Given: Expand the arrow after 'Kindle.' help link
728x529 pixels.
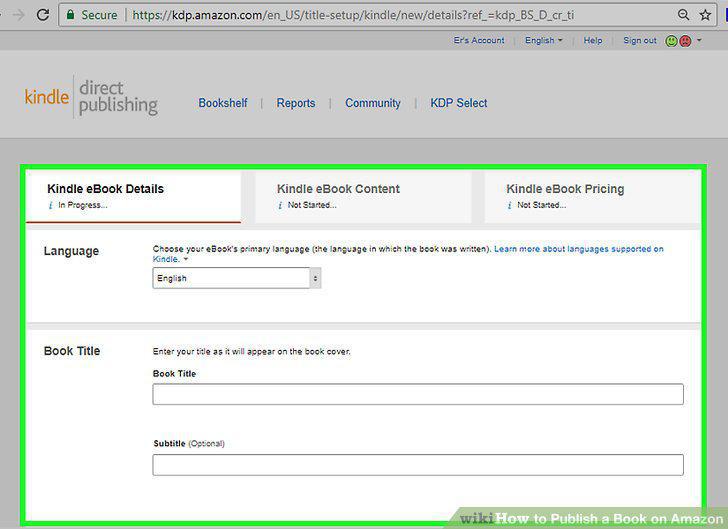Looking at the screenshot, I should [186, 259].
